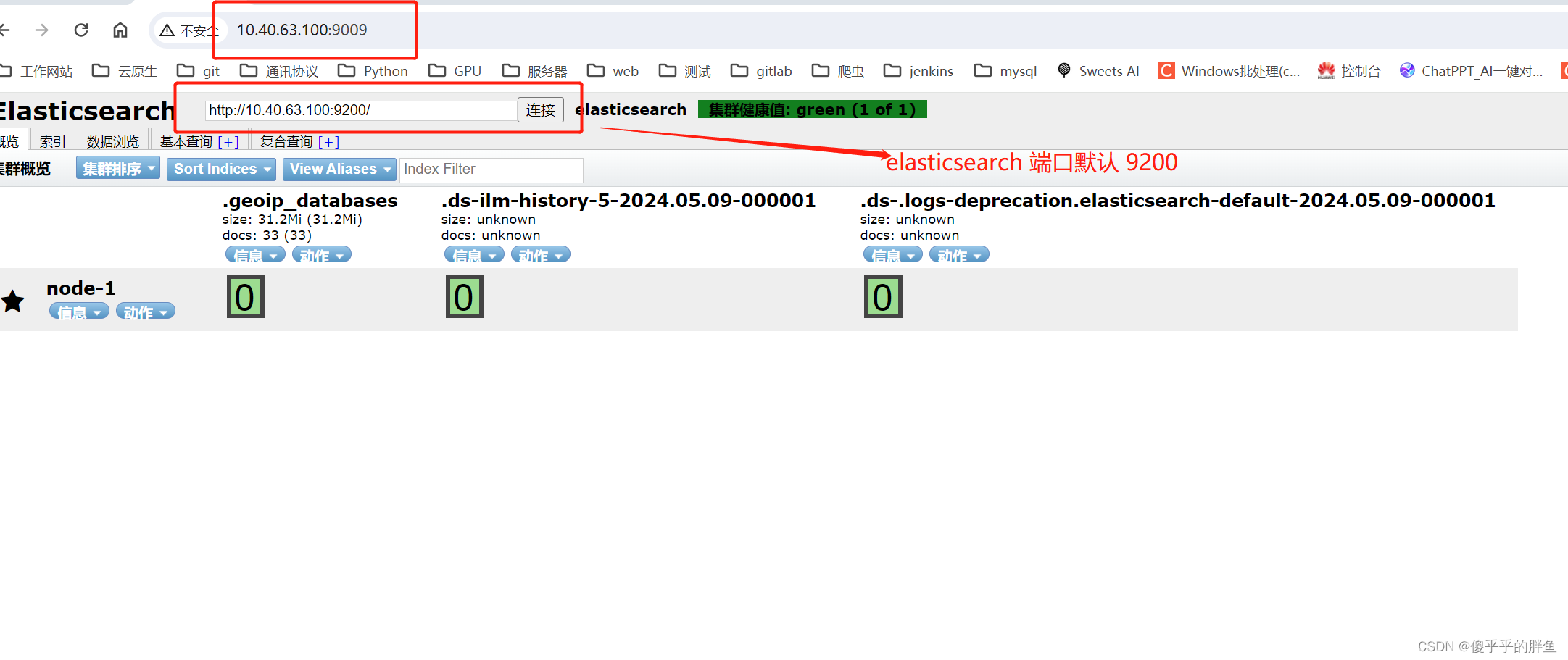Open 动作 dropdown for .geoip_databases
This screenshot has height=660, width=1568.
pyautogui.click(x=322, y=255)
